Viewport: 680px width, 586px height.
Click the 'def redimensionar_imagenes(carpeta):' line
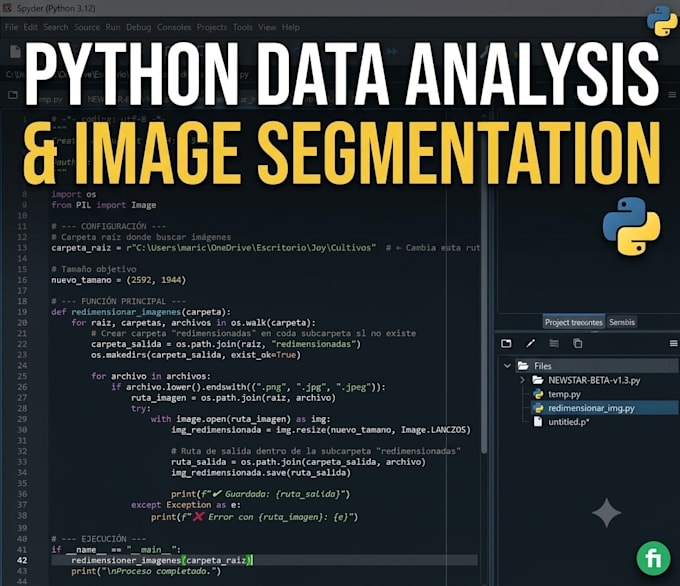click(x=141, y=312)
